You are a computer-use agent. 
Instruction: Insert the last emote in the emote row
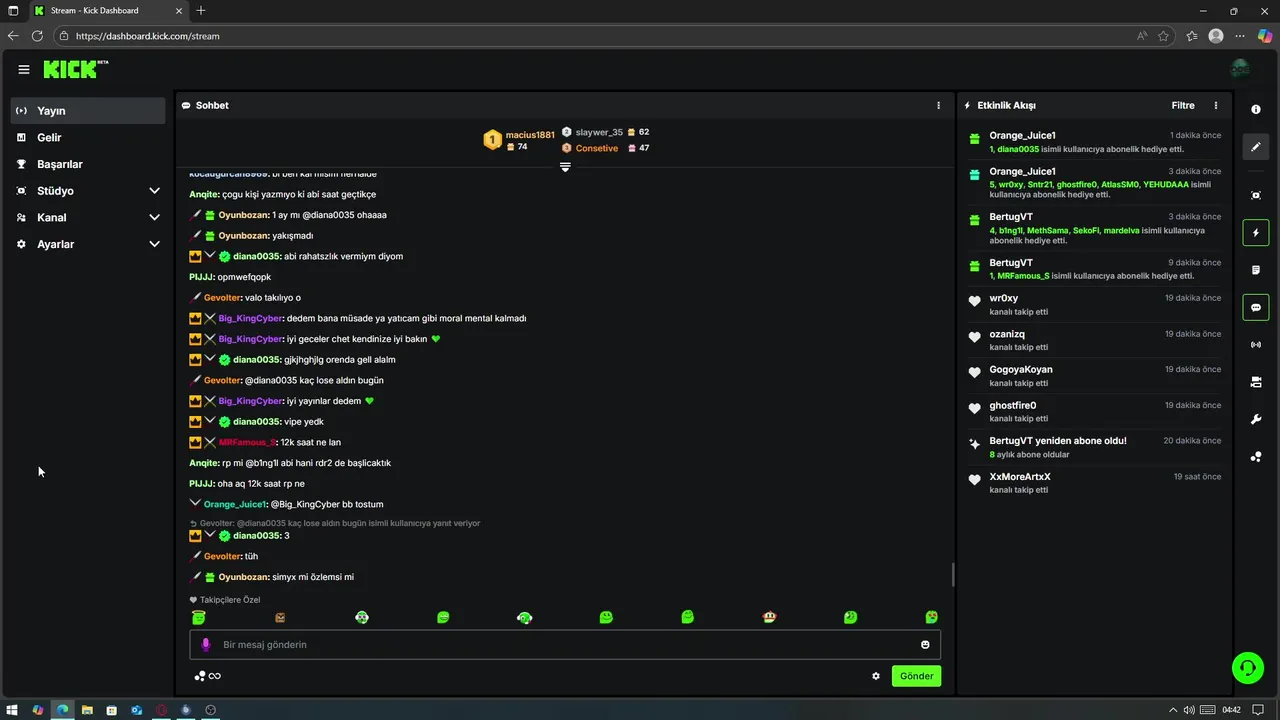(x=931, y=617)
